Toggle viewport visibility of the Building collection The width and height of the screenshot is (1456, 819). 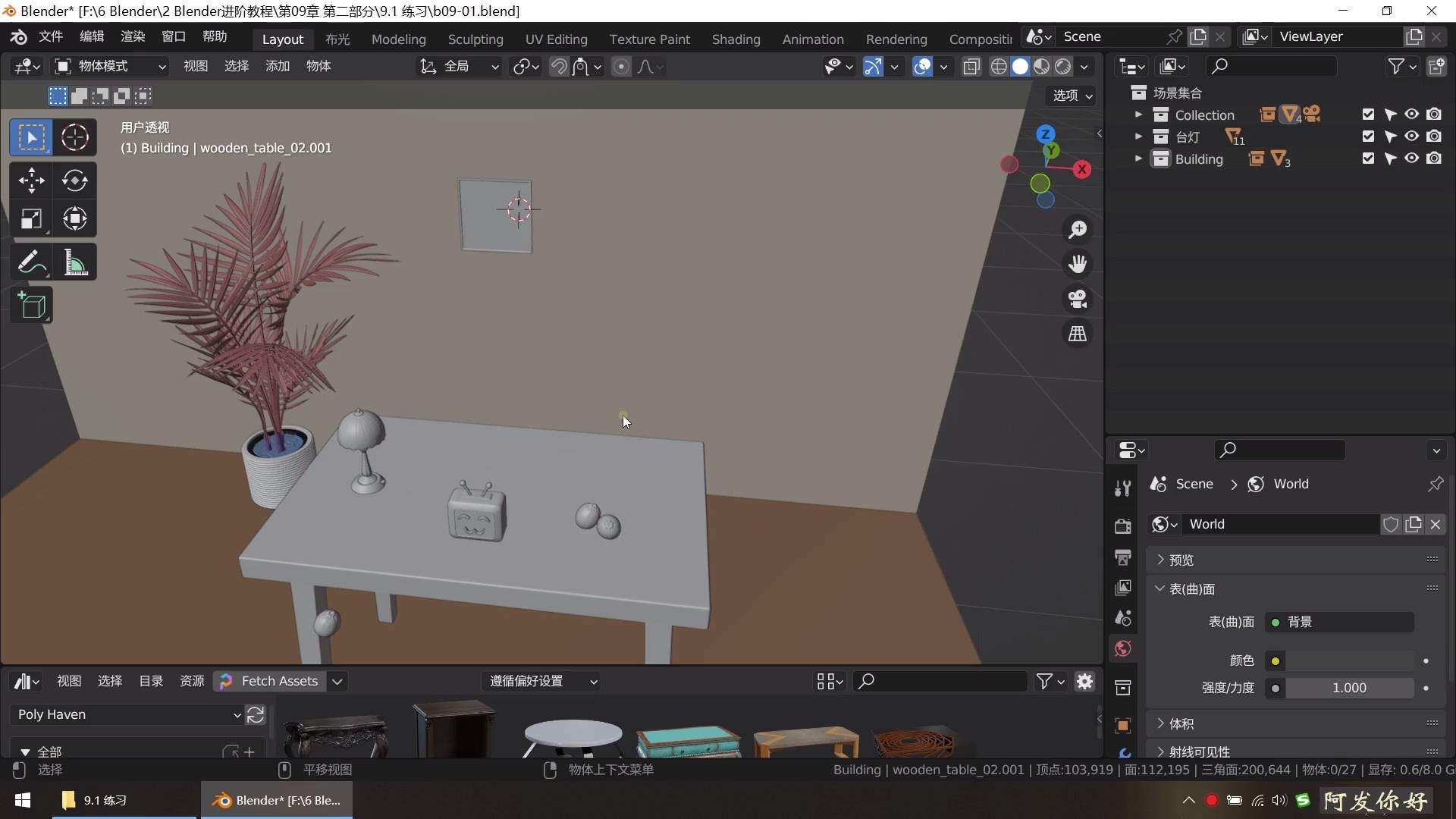1412,158
